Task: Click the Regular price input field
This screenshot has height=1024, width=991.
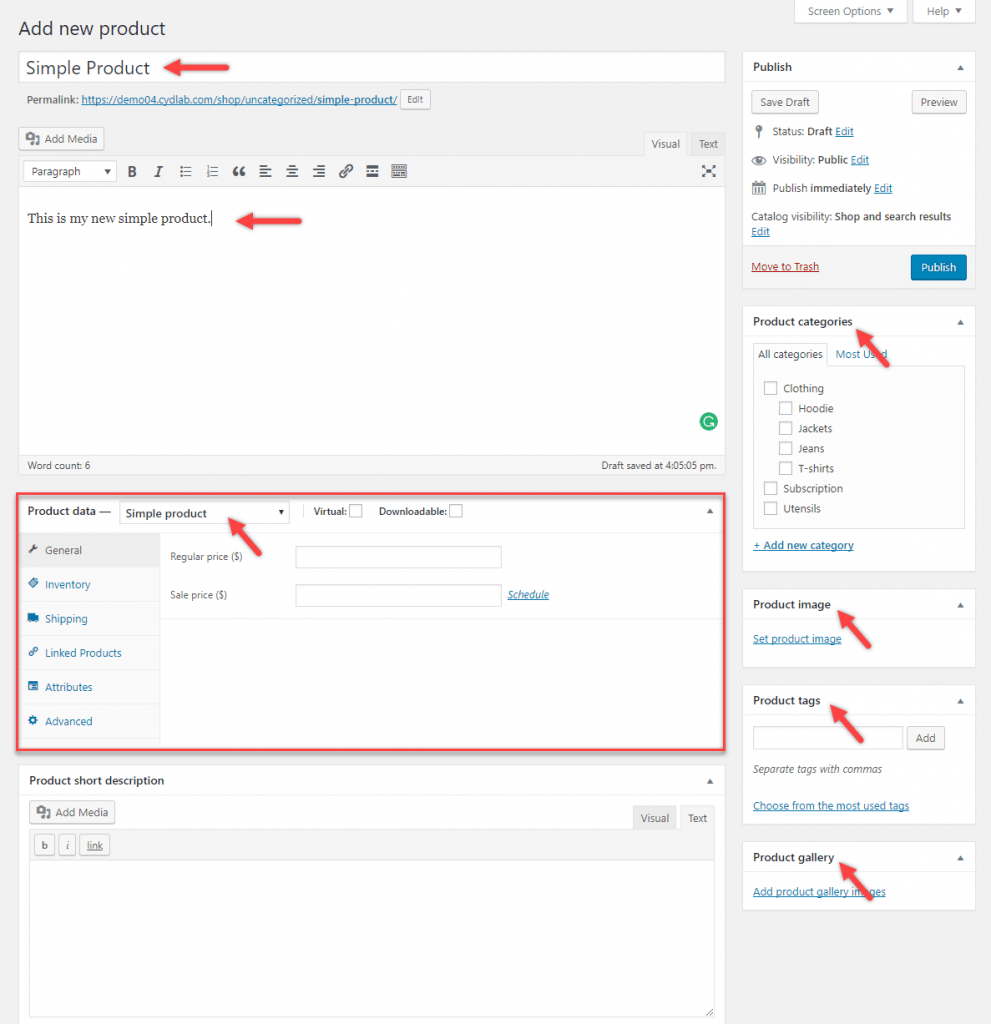Action: pos(398,557)
